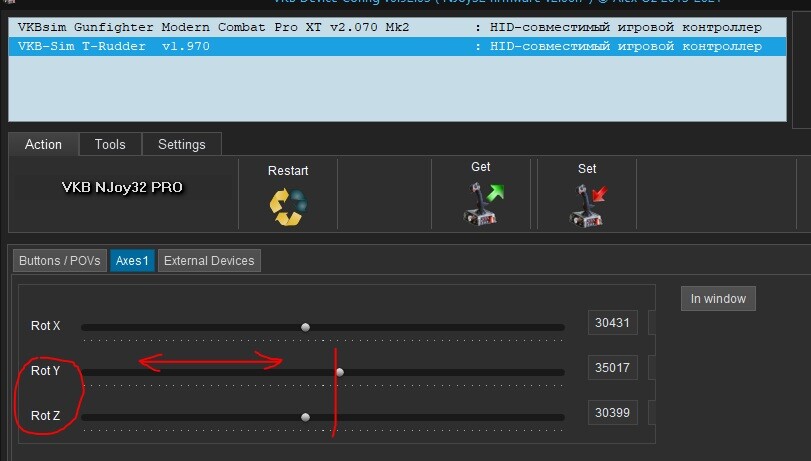
Task: Click the Restart recycle icon
Action: 288,207
